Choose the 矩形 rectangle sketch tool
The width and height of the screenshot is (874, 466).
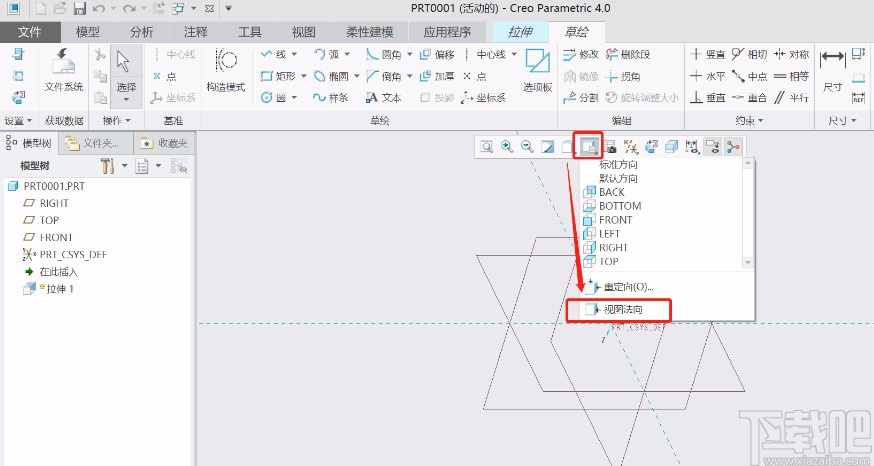tap(278, 76)
